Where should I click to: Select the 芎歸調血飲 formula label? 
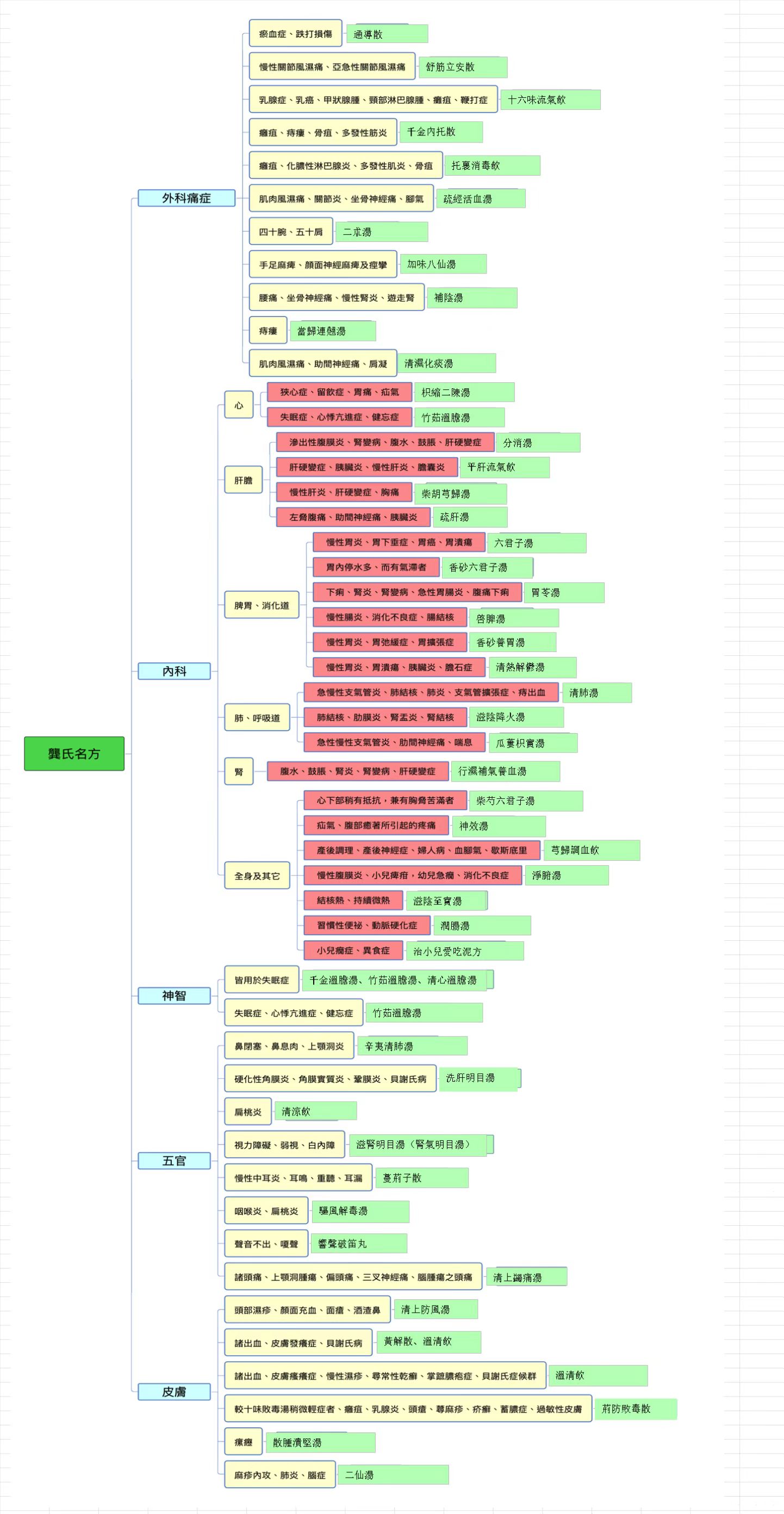(592, 851)
